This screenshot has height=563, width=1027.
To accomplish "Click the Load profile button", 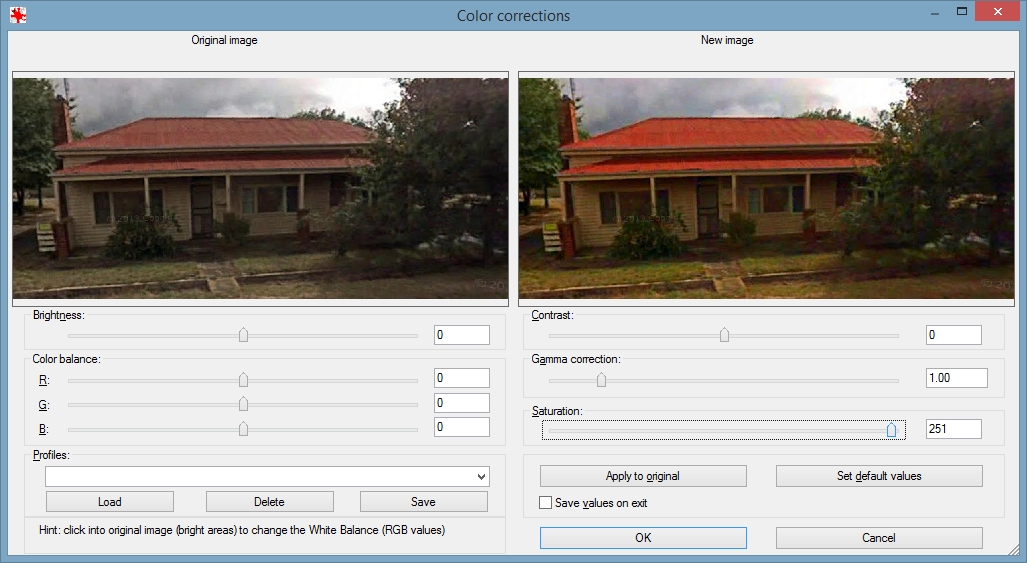I will (x=110, y=502).
